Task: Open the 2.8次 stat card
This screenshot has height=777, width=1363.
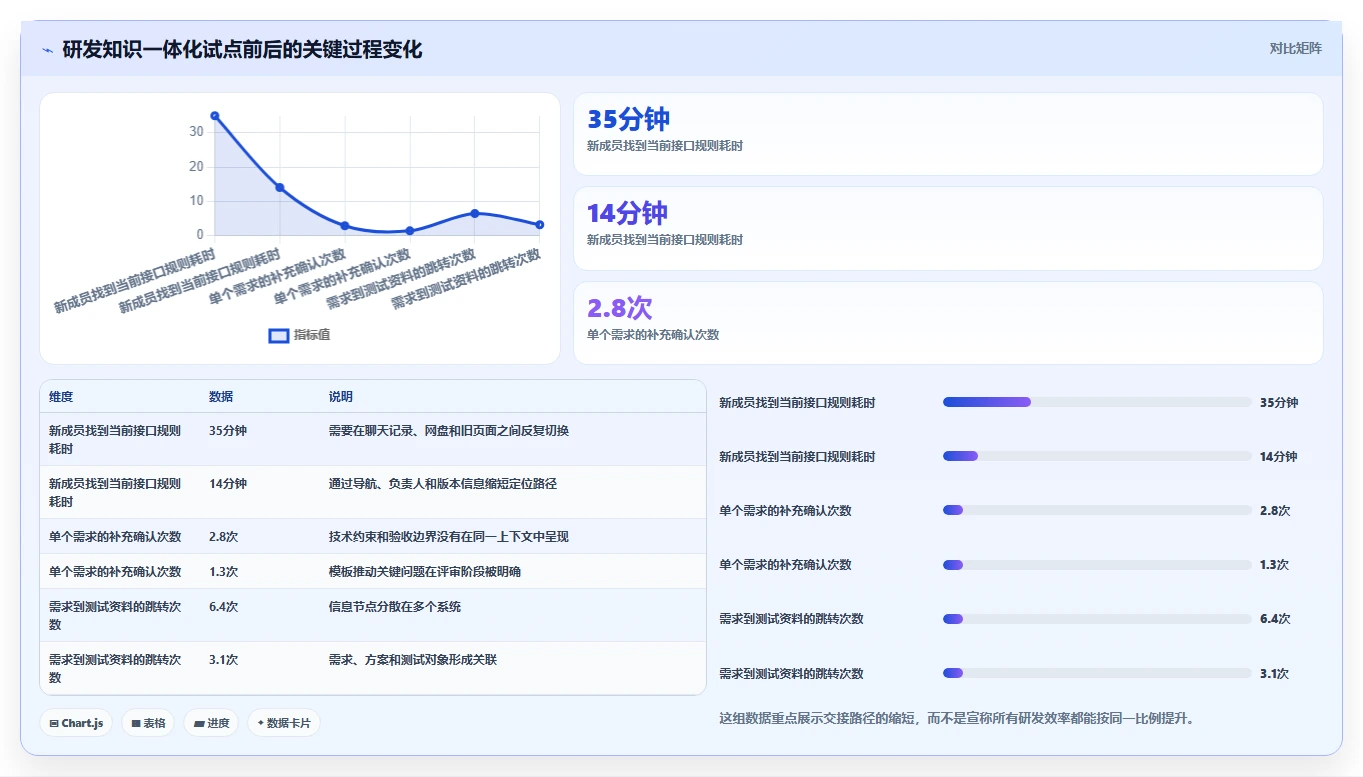Action: (x=948, y=323)
